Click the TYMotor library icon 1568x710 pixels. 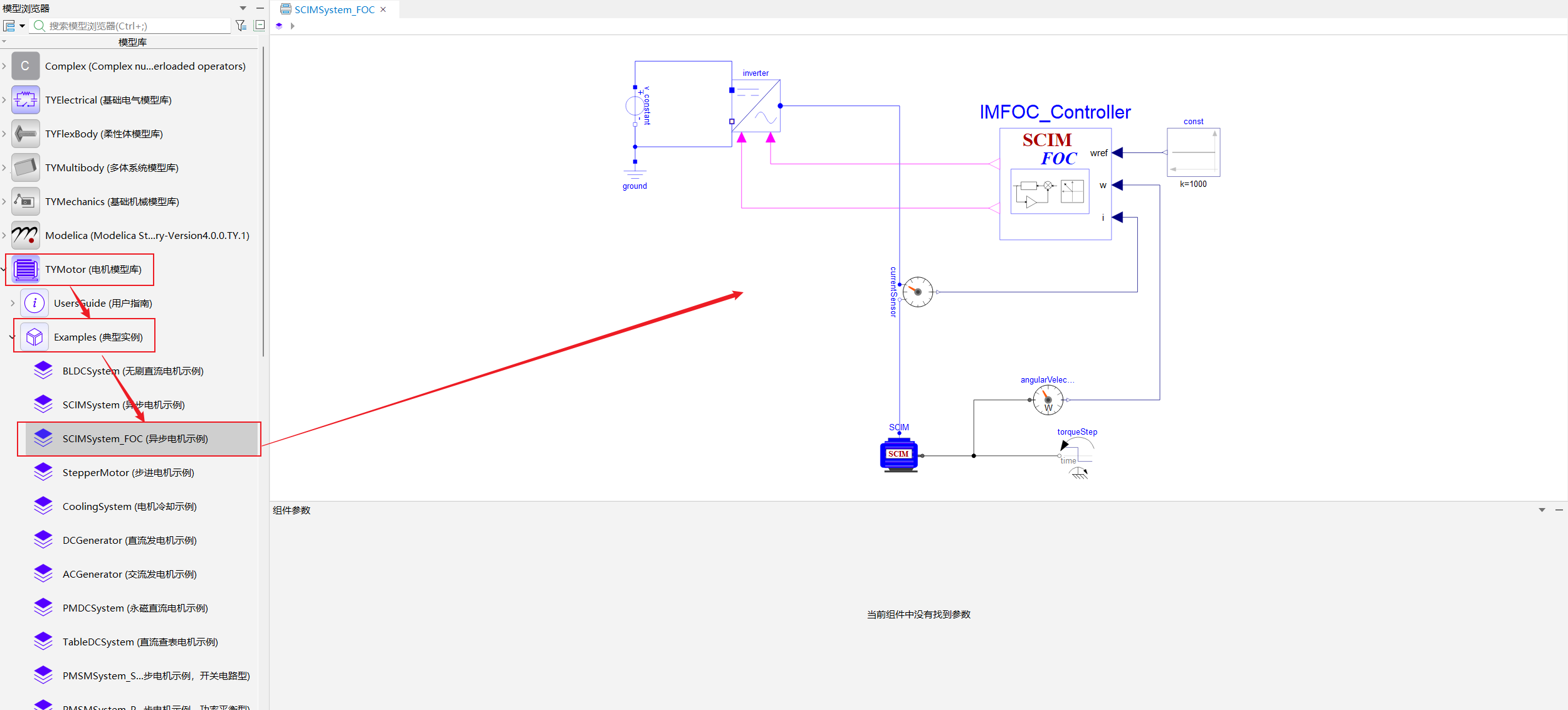tap(25, 269)
